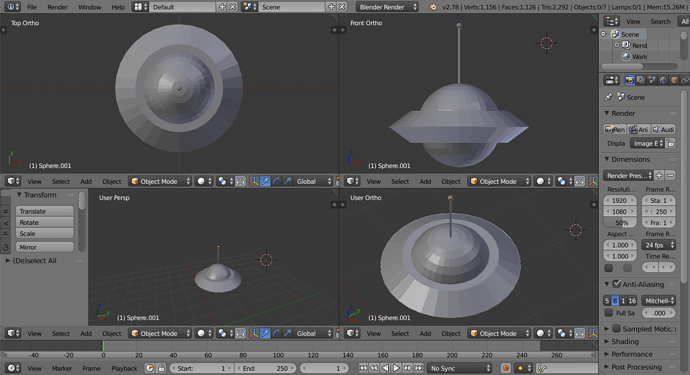Click the Render image button
Image resolution: width=690 pixels, height=375 pixels.
615,129
